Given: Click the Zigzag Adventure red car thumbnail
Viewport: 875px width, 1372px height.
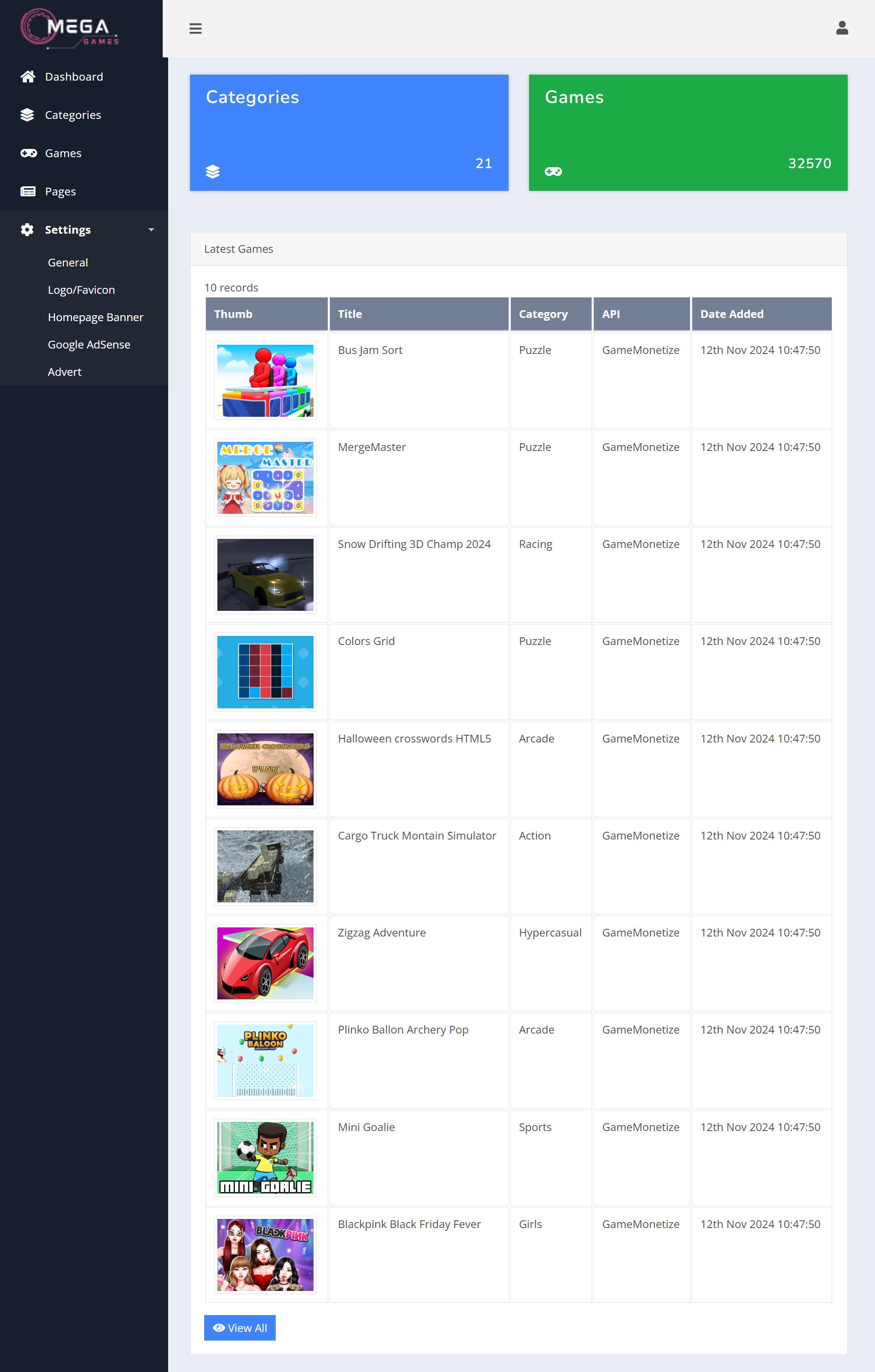Looking at the screenshot, I should 265,963.
